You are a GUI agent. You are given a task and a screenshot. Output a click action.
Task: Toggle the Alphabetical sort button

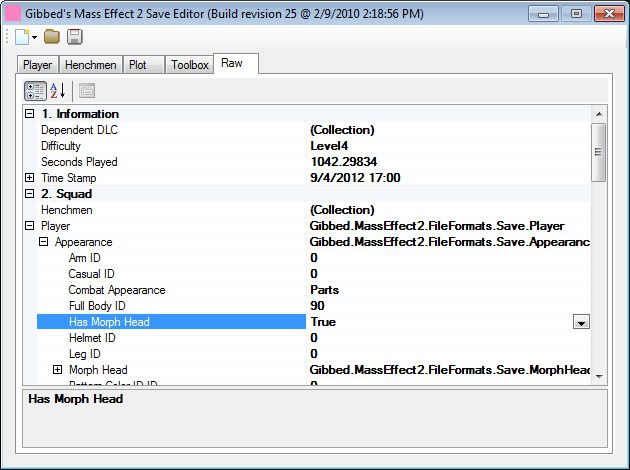pyautogui.click(x=58, y=91)
